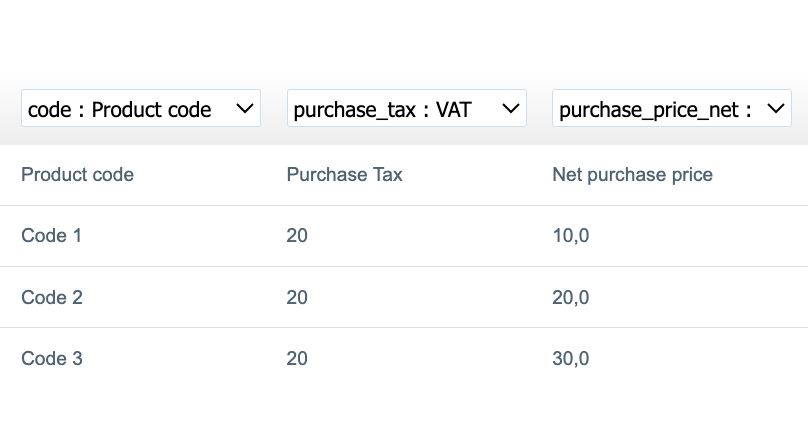Select the 'Code 2' cell

tap(51, 297)
